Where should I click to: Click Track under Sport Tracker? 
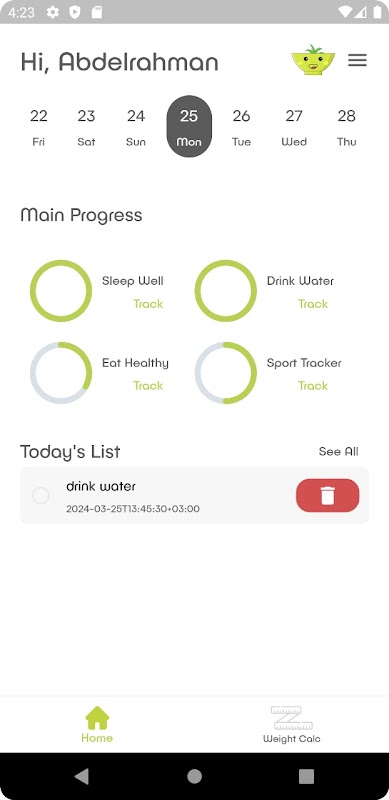[313, 386]
